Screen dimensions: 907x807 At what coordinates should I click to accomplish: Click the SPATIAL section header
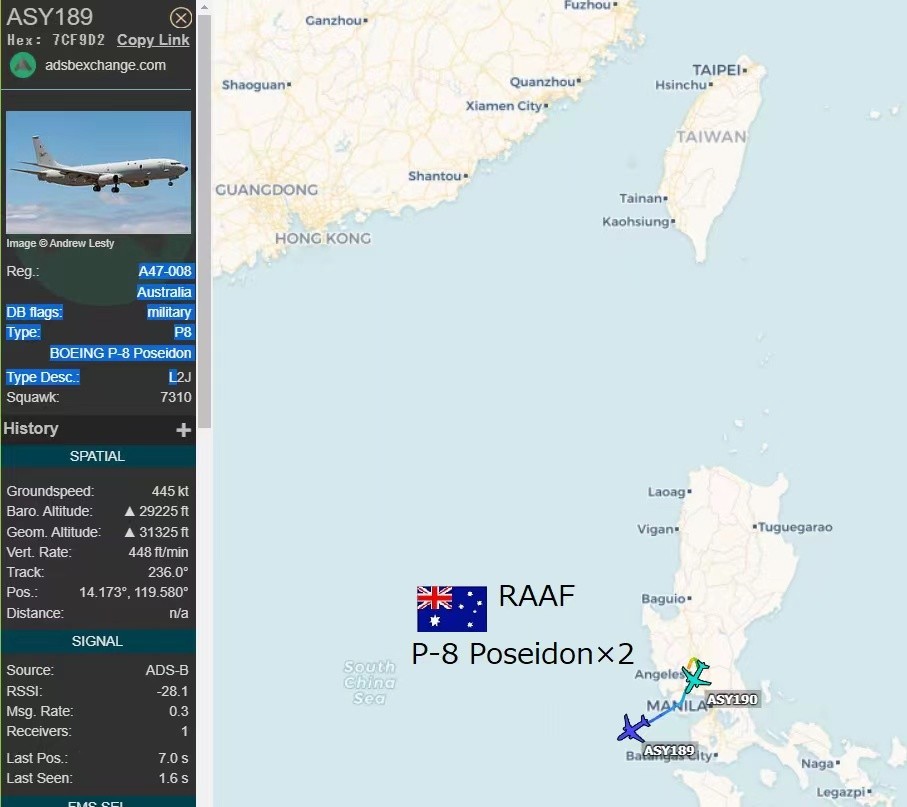coord(97,456)
